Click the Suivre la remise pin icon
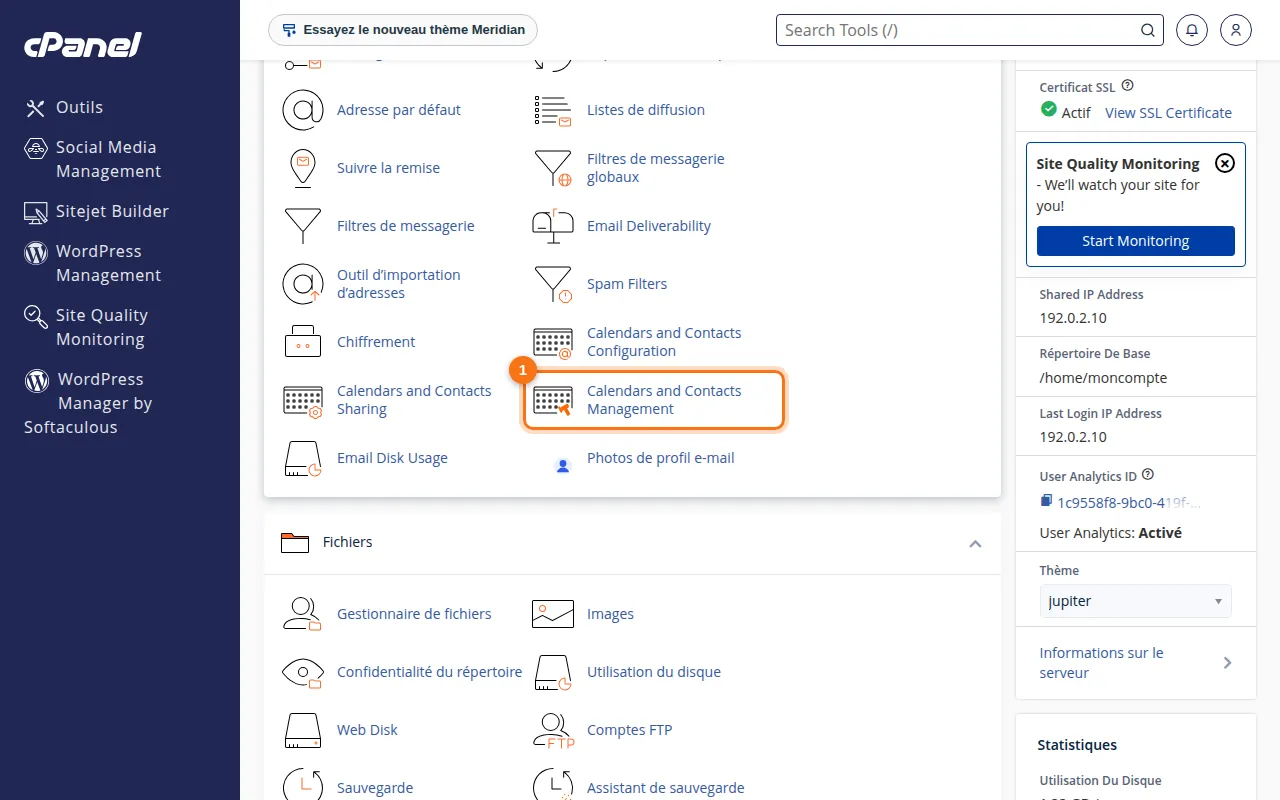Image resolution: width=1280 pixels, height=800 pixels. [302, 168]
